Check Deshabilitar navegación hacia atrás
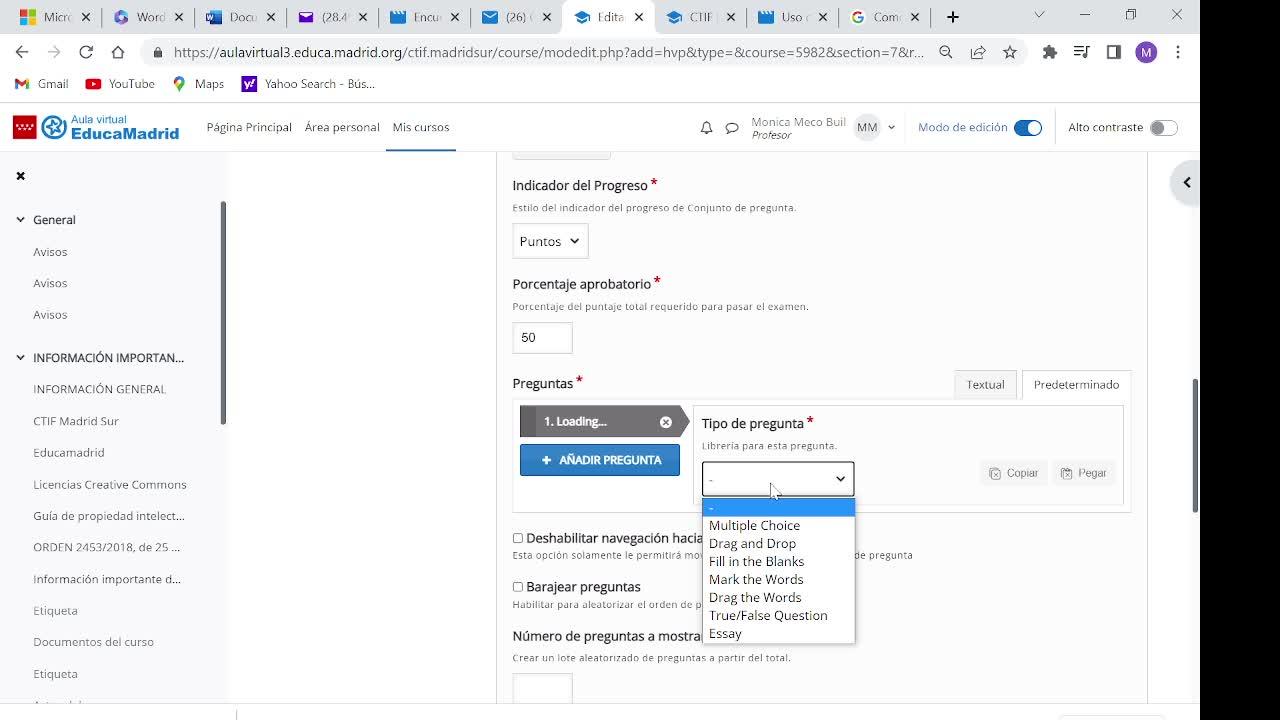Image resolution: width=1280 pixels, height=720 pixels. (x=518, y=539)
